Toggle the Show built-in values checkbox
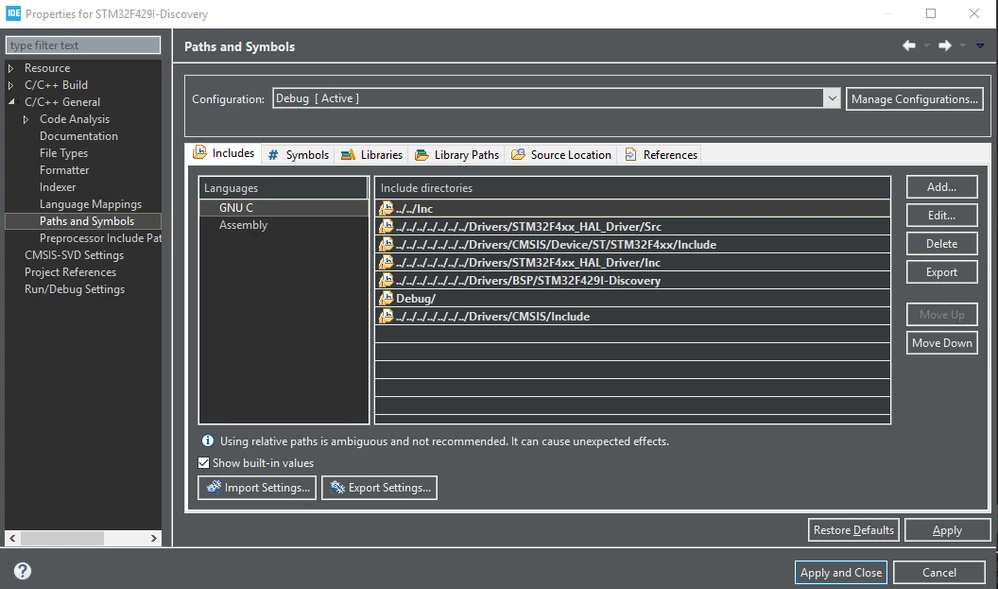This screenshot has width=998, height=589. tap(204, 463)
